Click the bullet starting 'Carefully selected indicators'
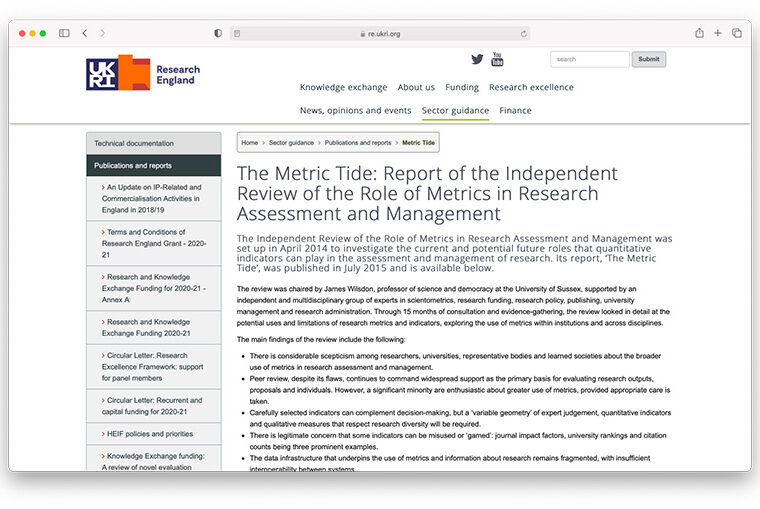This screenshot has height=509, width=760. (x=460, y=418)
